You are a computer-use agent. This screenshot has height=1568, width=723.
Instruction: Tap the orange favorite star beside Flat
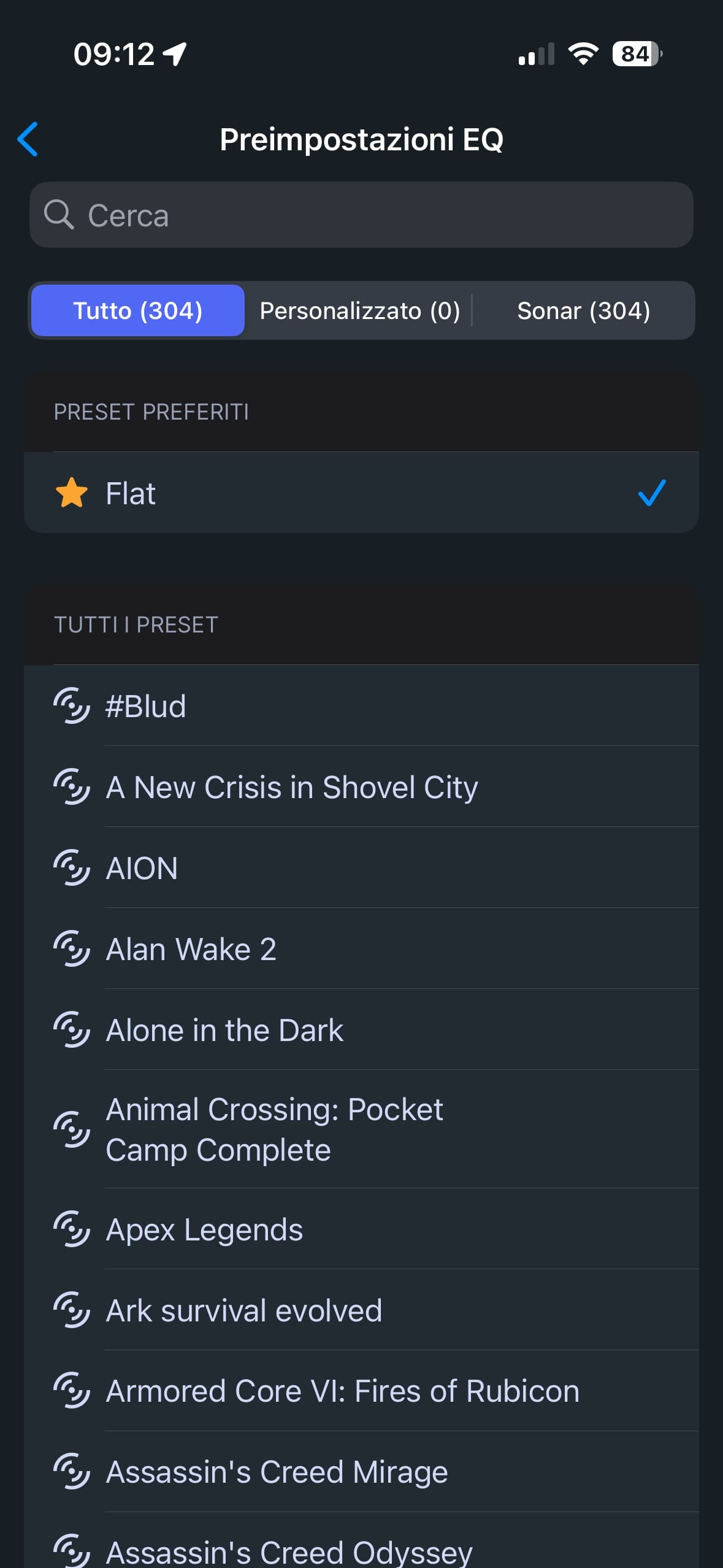(x=72, y=493)
